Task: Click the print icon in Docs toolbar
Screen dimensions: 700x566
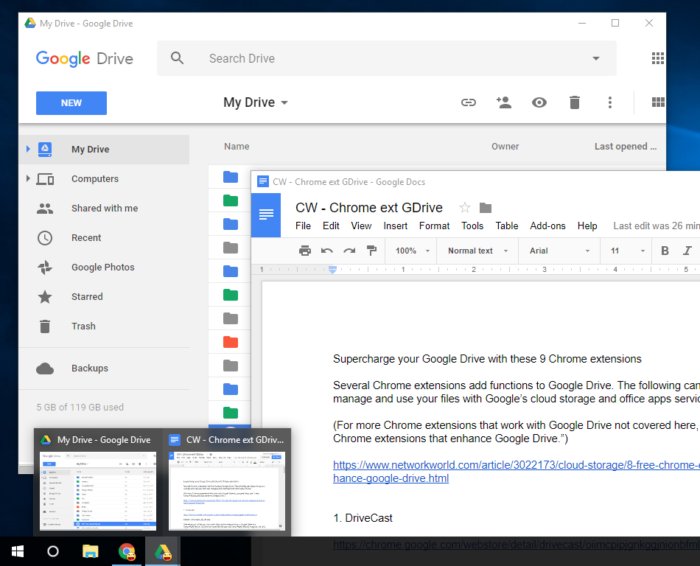Action: point(305,251)
